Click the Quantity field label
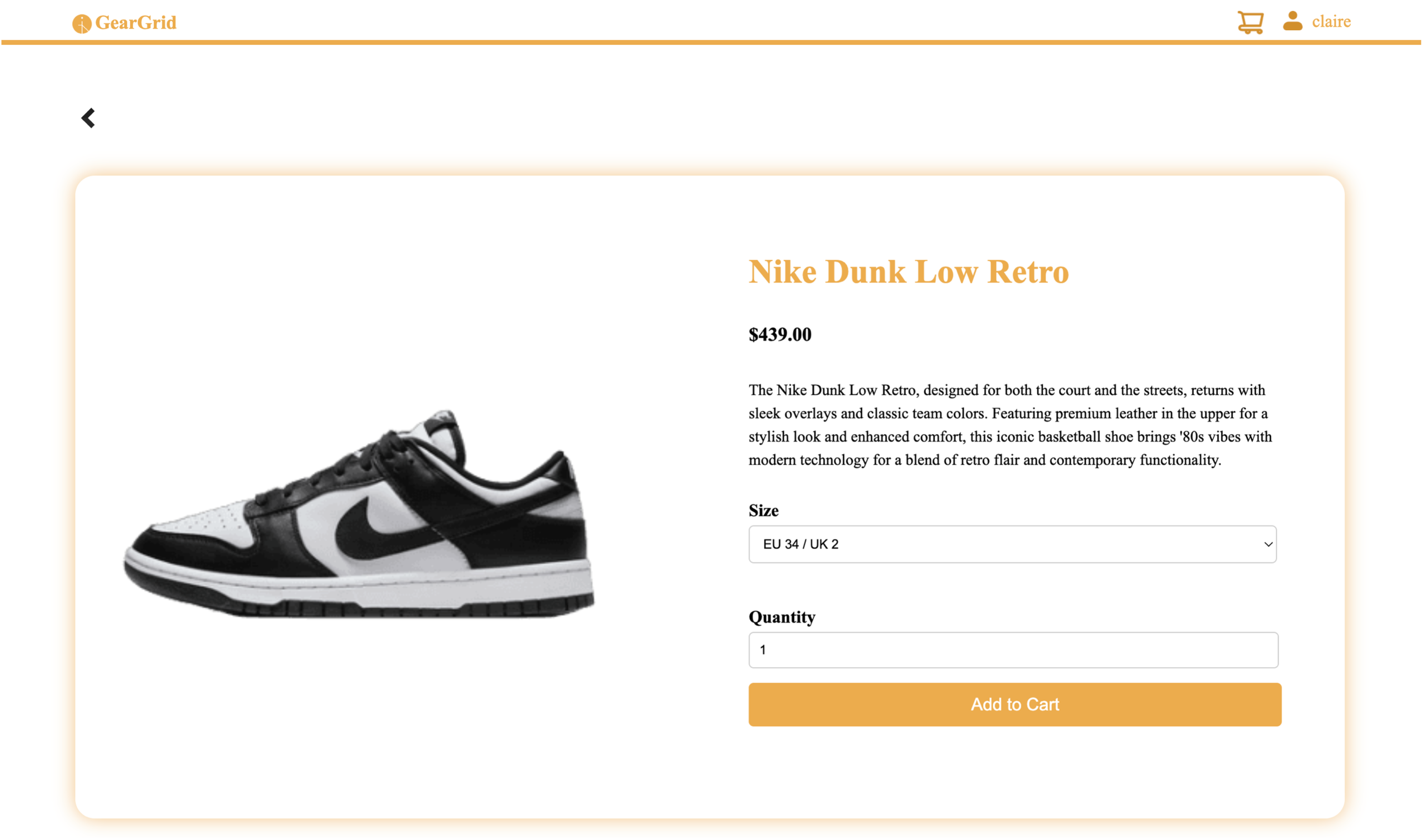This screenshot has height=840, width=1423. pos(782,617)
